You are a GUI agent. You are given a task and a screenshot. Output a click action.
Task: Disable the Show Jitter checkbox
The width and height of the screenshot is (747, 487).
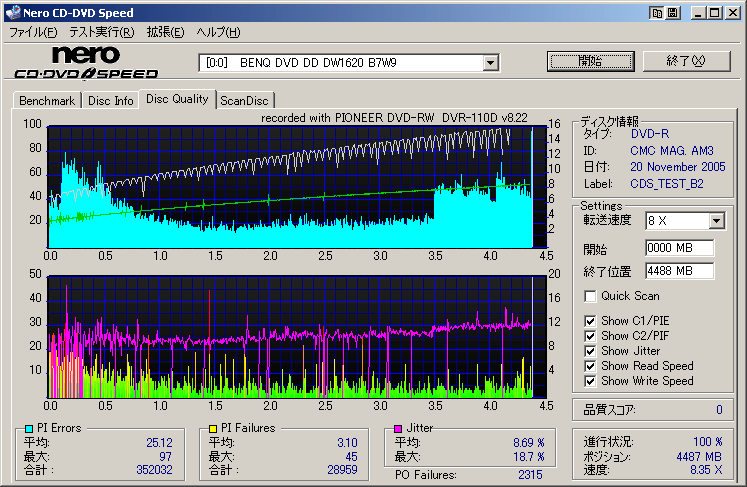(x=590, y=351)
